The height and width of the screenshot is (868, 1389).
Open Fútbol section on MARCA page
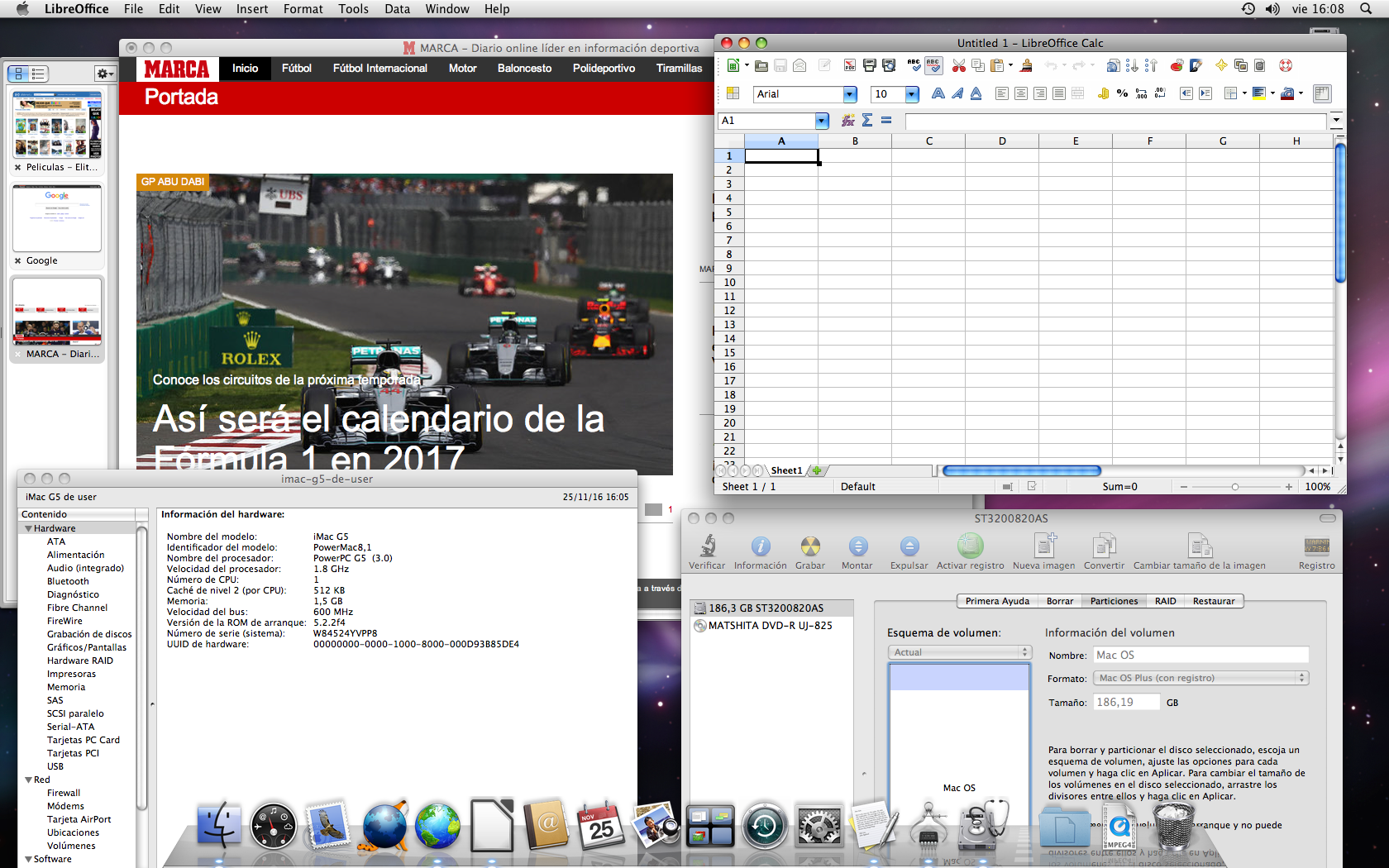(296, 69)
